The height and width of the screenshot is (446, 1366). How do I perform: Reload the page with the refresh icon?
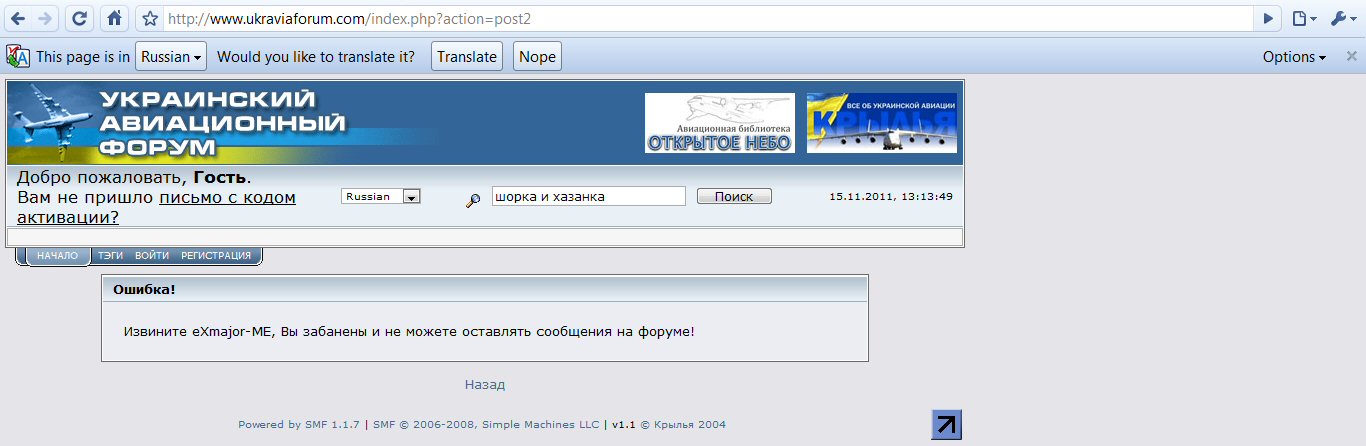click(80, 18)
